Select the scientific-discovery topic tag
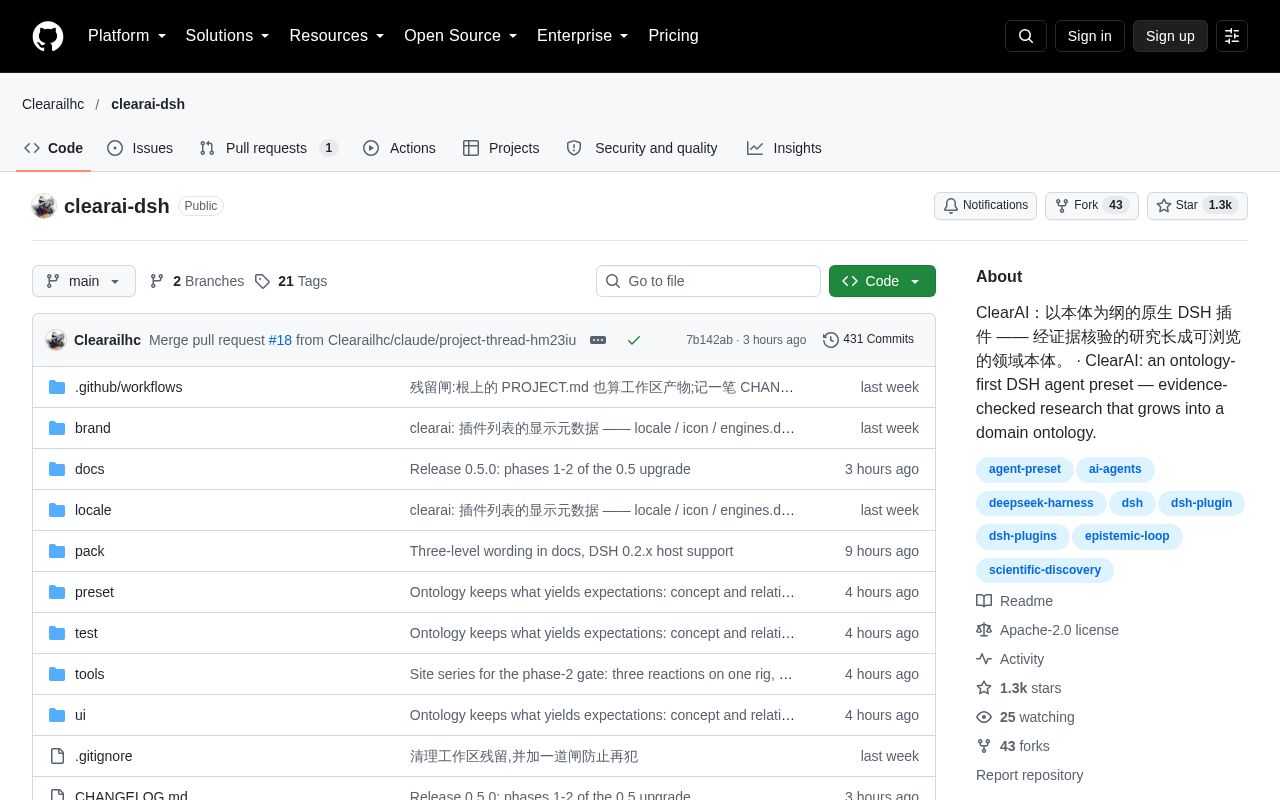1280x800 pixels. 1045,570
